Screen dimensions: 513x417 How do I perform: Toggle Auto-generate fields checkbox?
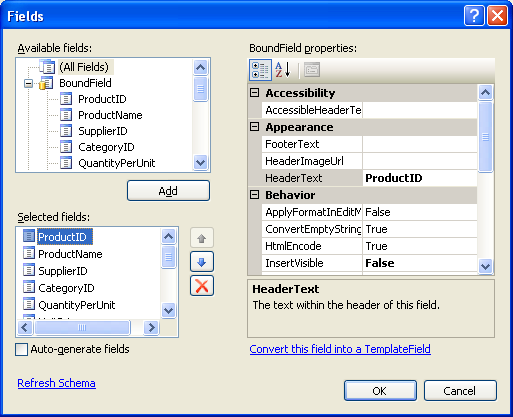(x=22, y=349)
